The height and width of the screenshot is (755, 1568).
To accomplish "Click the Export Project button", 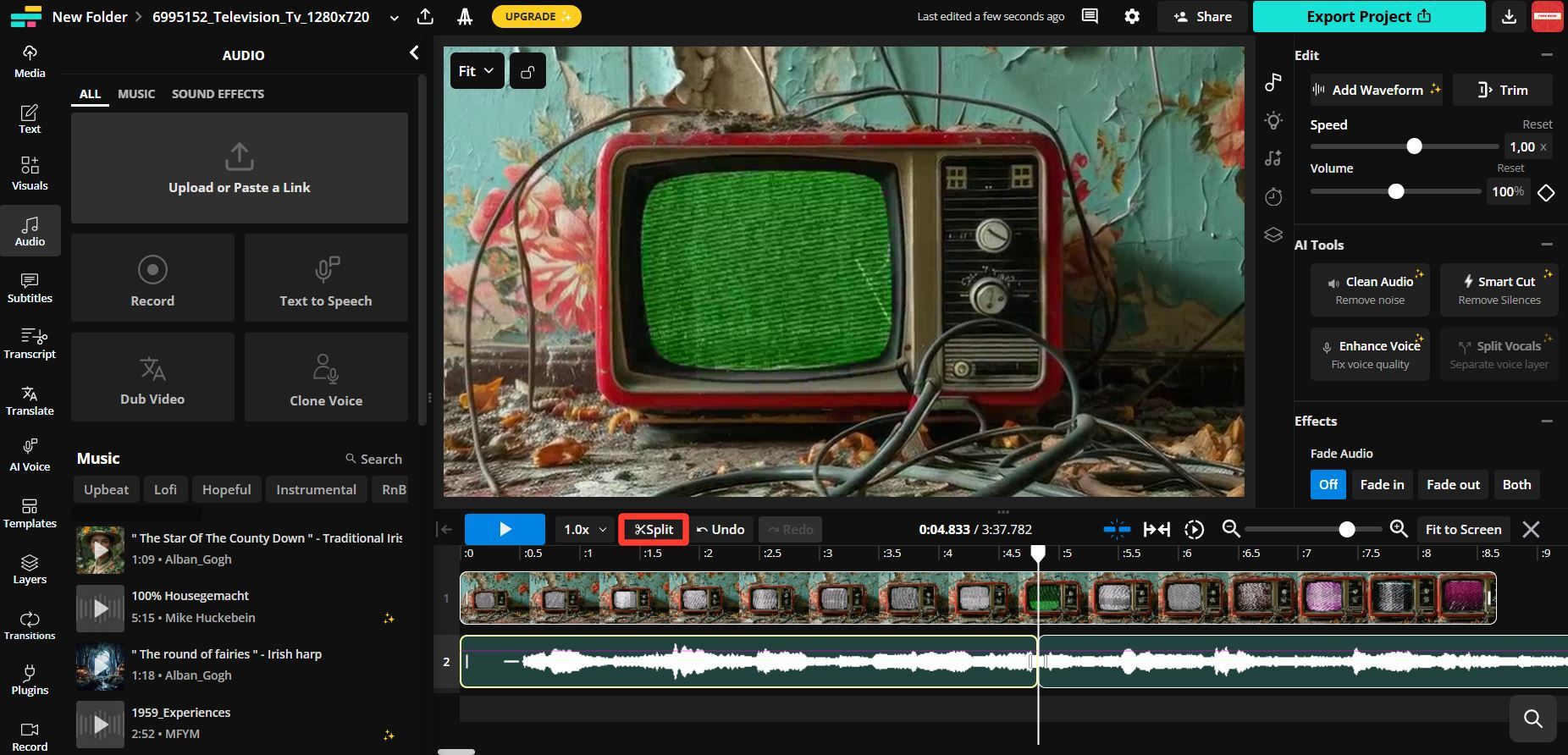I will click(x=1368, y=16).
